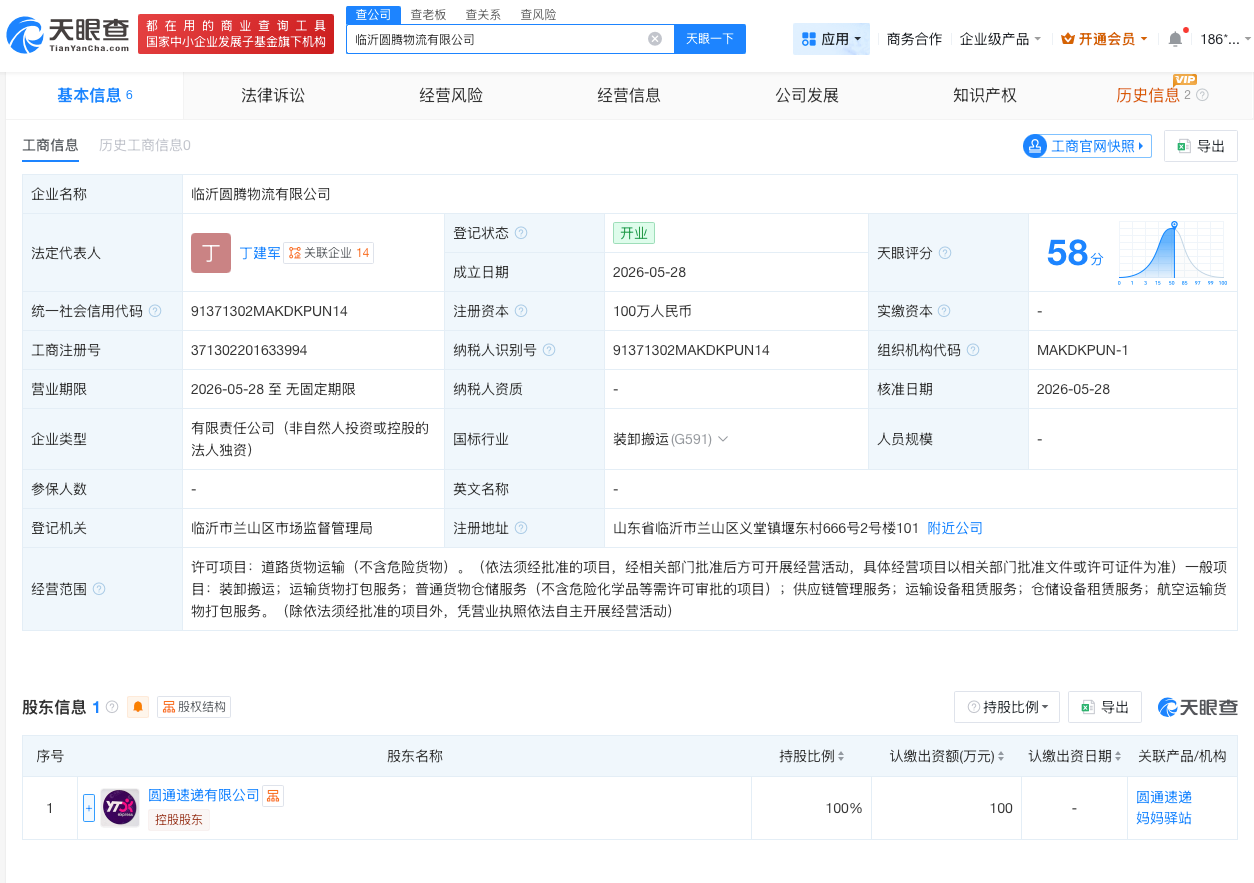
Task: Export 工商信息 with the 导出 button
Action: click(x=1201, y=146)
